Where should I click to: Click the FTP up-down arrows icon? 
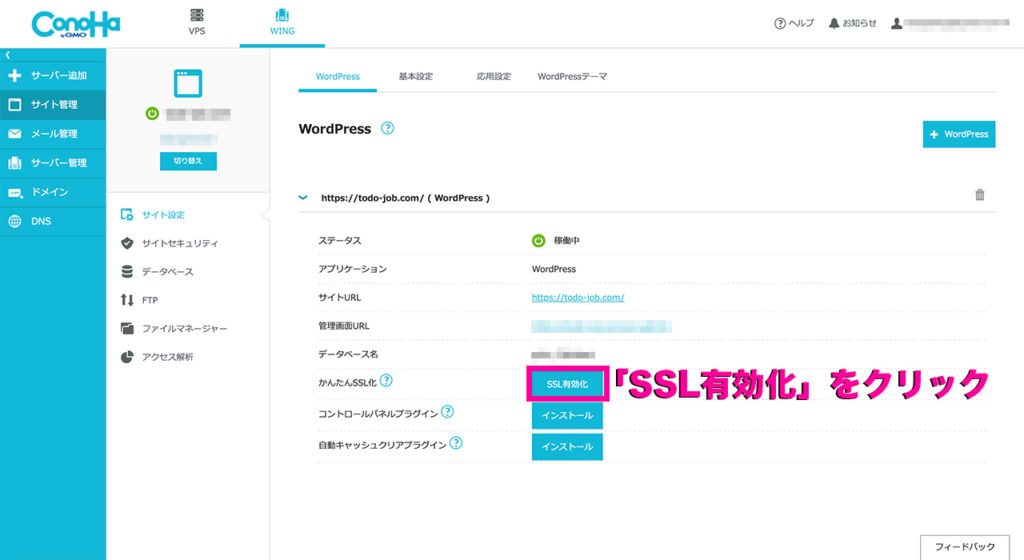(127, 300)
